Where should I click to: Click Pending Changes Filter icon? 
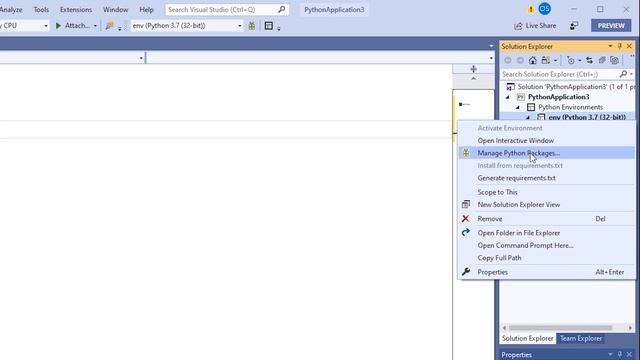click(x=571, y=60)
